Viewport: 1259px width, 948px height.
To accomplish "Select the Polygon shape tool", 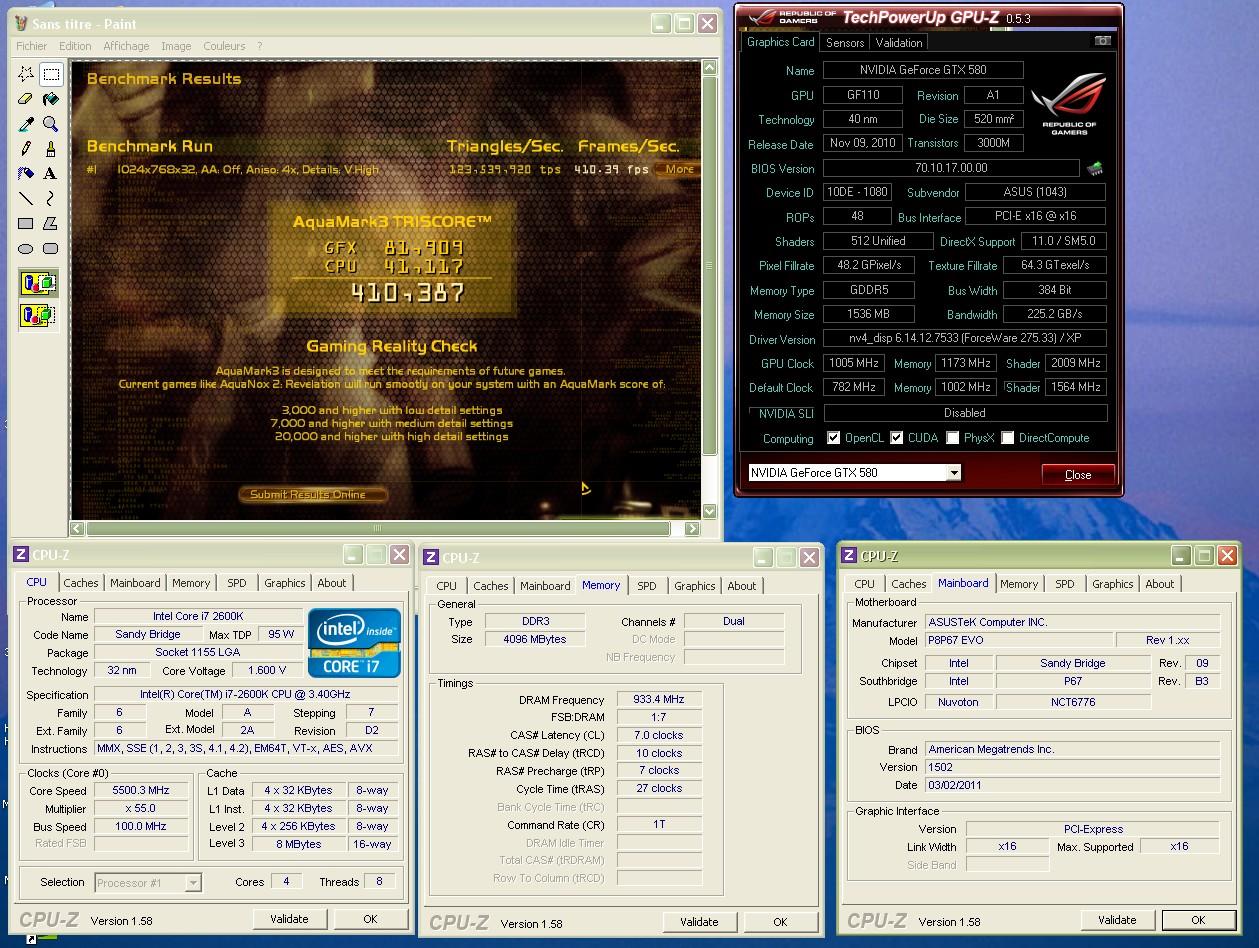I will (x=51, y=224).
